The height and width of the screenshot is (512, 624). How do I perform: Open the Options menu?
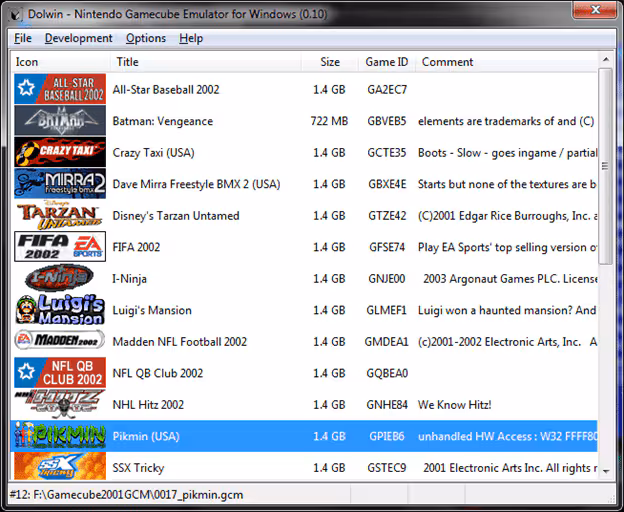[146, 38]
